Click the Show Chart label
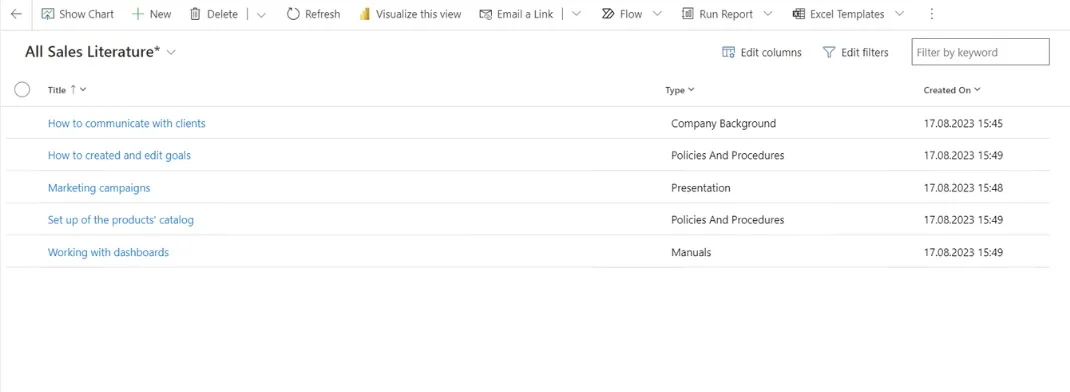Image resolution: width=1070 pixels, height=392 pixels. [x=87, y=14]
